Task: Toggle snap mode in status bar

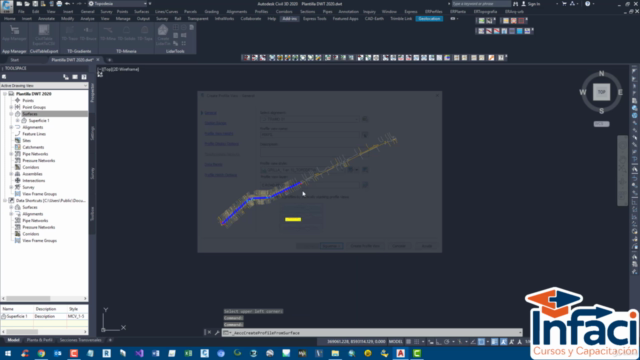Action: [x=416, y=342]
